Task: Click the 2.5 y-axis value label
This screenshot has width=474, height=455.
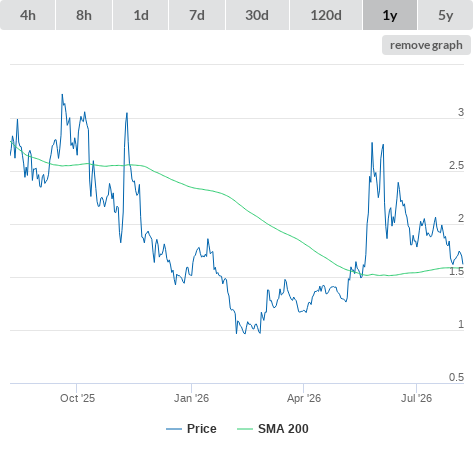Action: tap(456, 165)
